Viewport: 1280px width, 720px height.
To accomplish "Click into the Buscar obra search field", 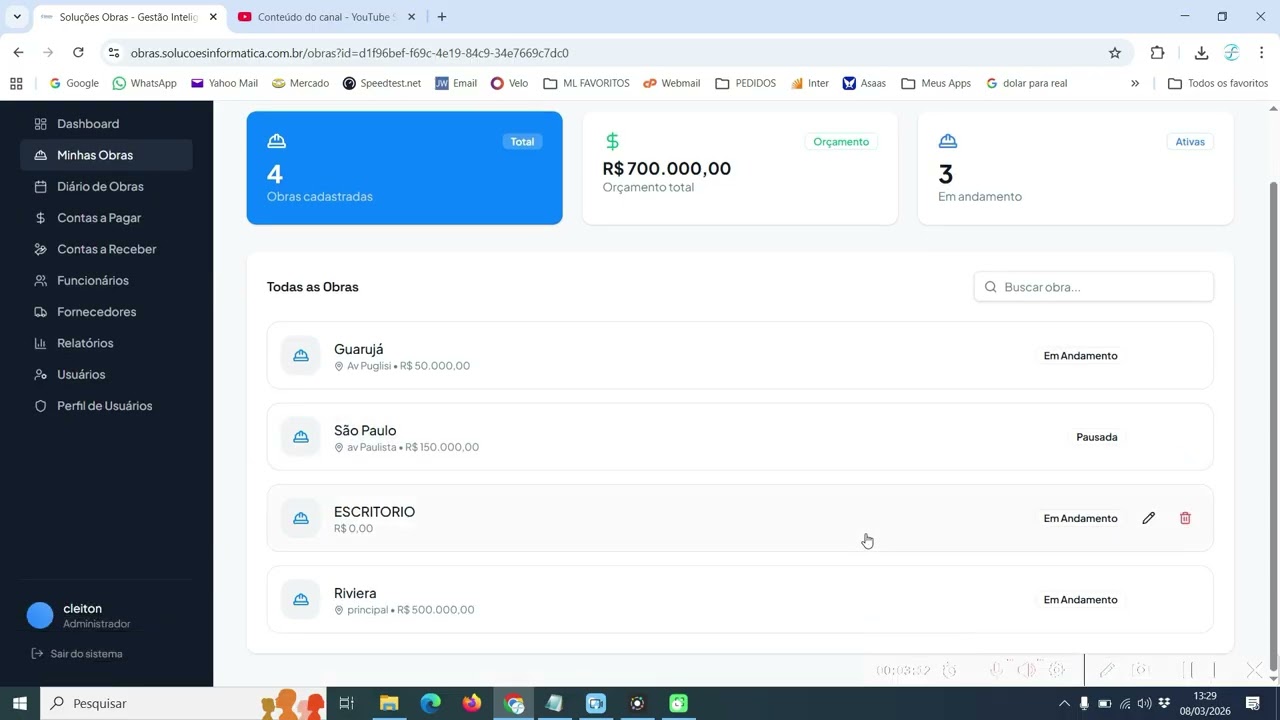I will 1094,287.
